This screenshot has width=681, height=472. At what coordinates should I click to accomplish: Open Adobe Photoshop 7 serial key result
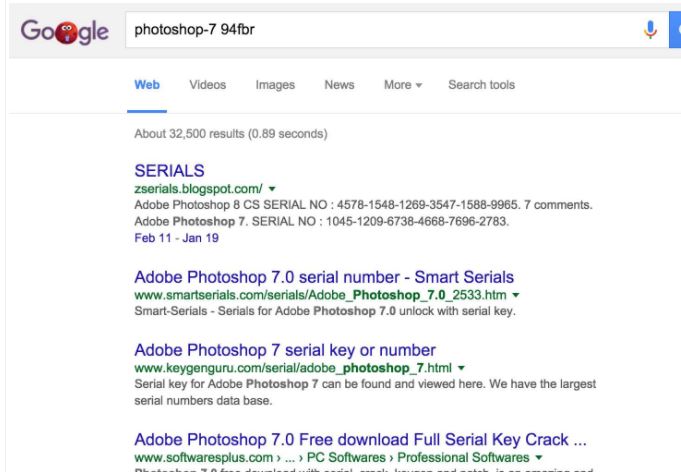click(x=285, y=350)
